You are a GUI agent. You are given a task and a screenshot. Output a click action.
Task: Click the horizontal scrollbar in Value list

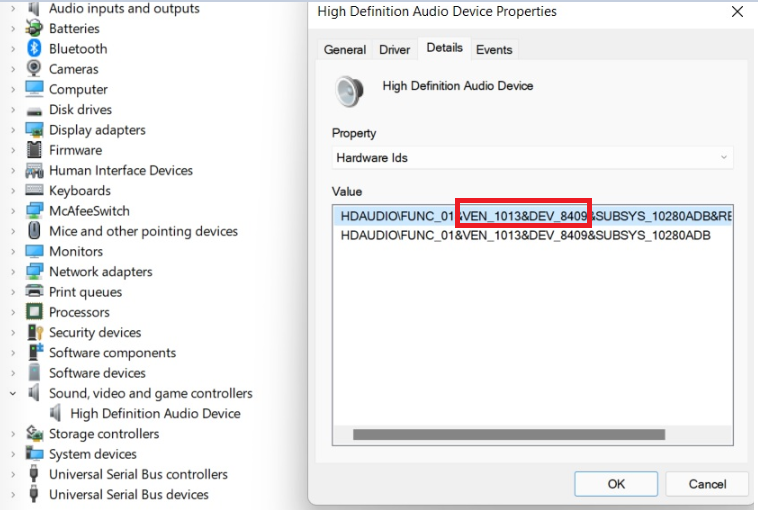(508, 435)
